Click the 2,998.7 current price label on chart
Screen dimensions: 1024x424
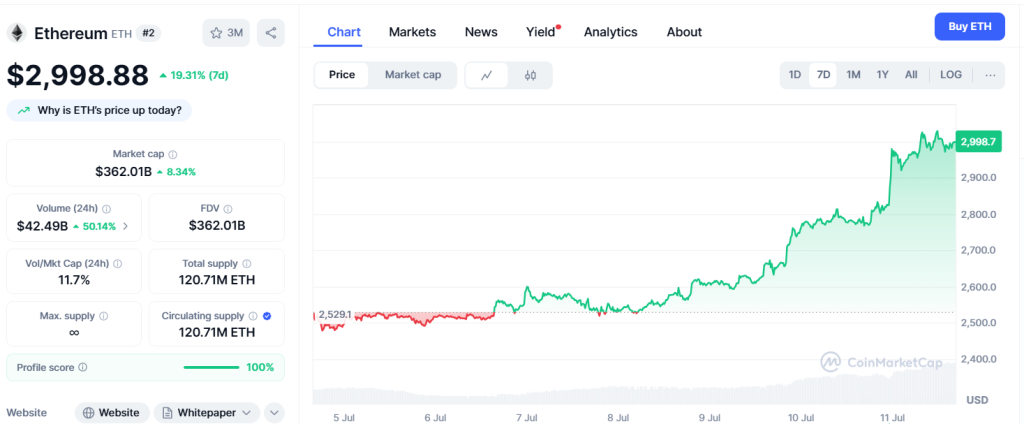tap(978, 142)
